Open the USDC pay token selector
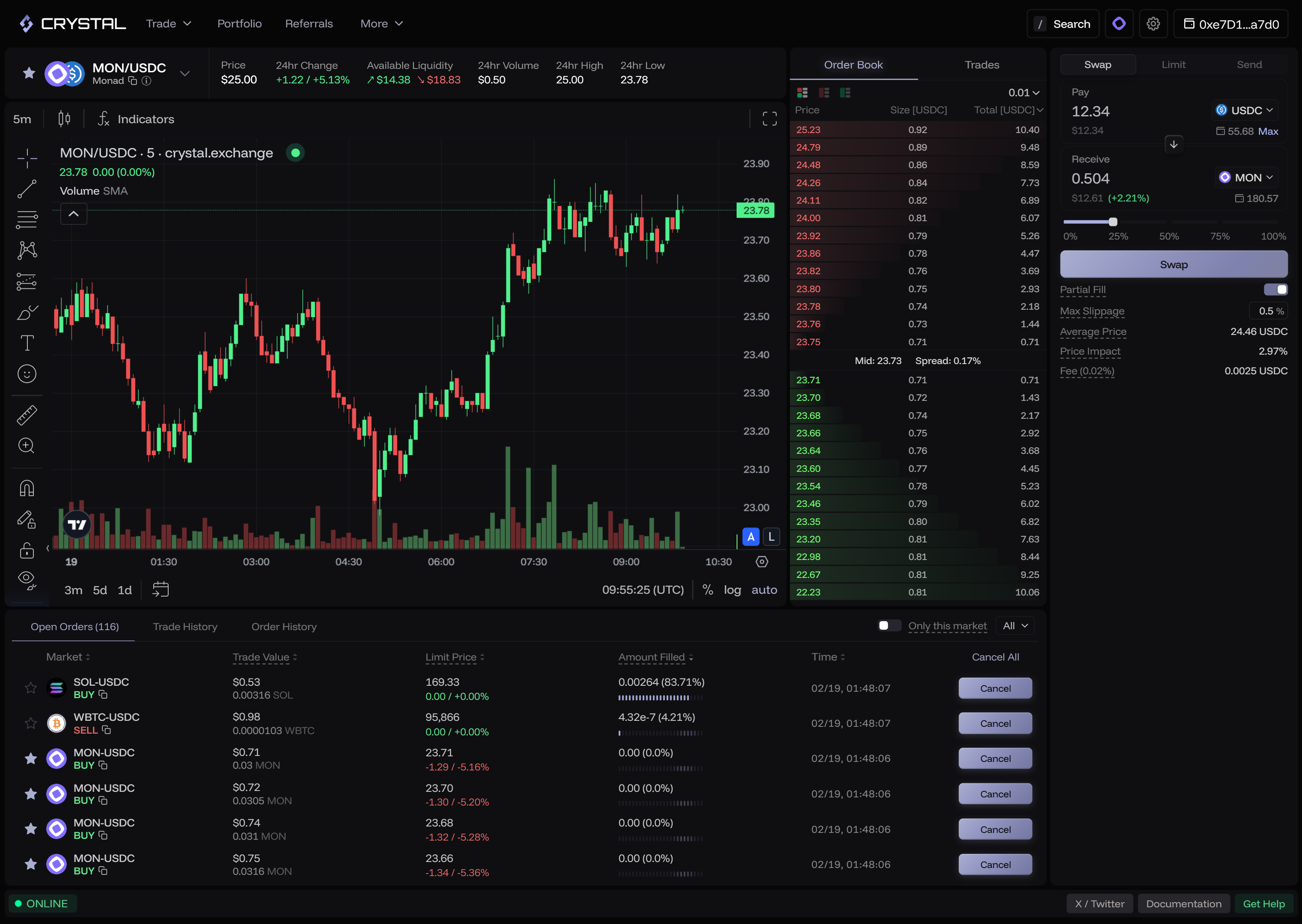 point(1245,110)
